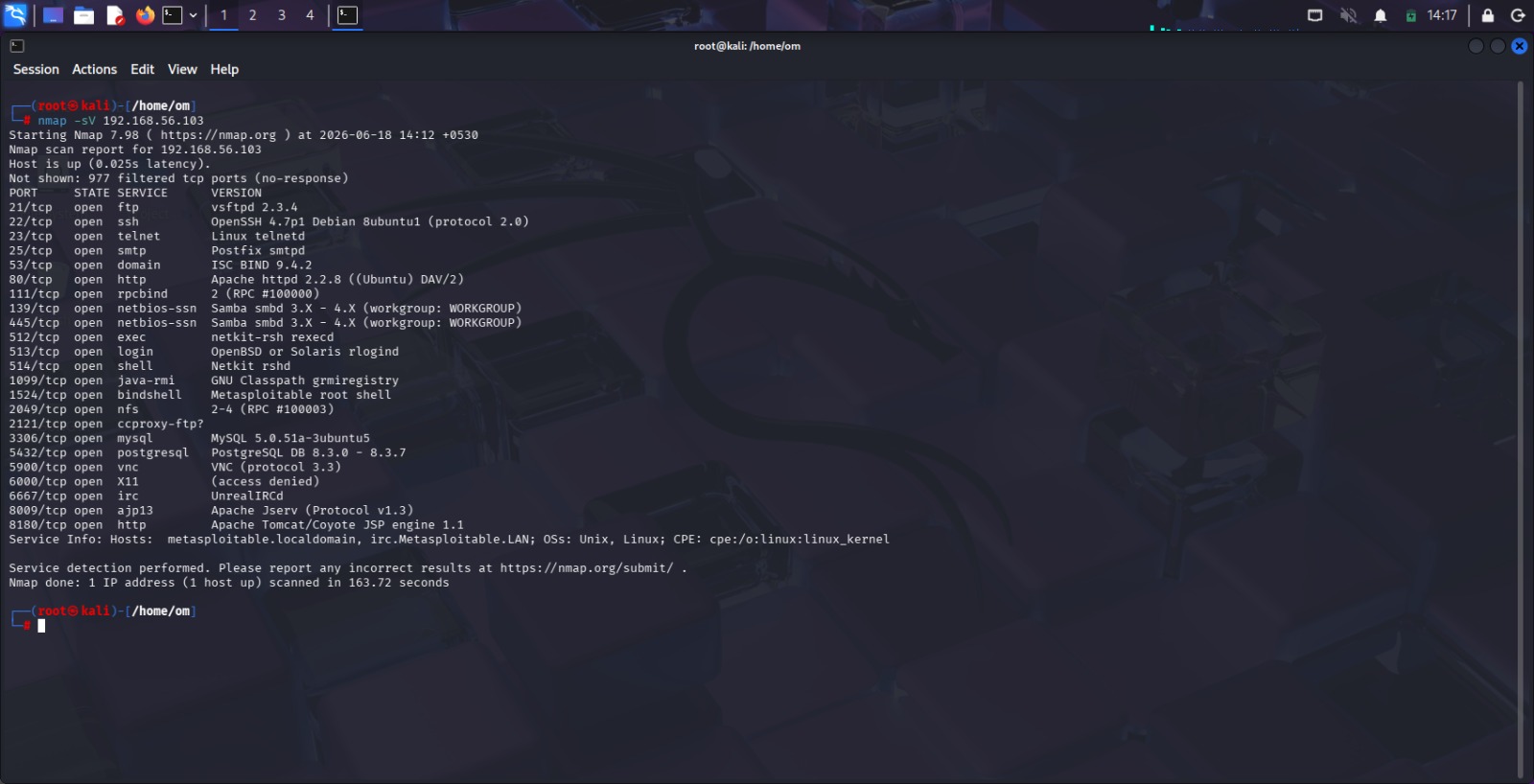Click the Nmap done summary line
Image resolution: width=1534 pixels, height=784 pixels.
coord(229,583)
